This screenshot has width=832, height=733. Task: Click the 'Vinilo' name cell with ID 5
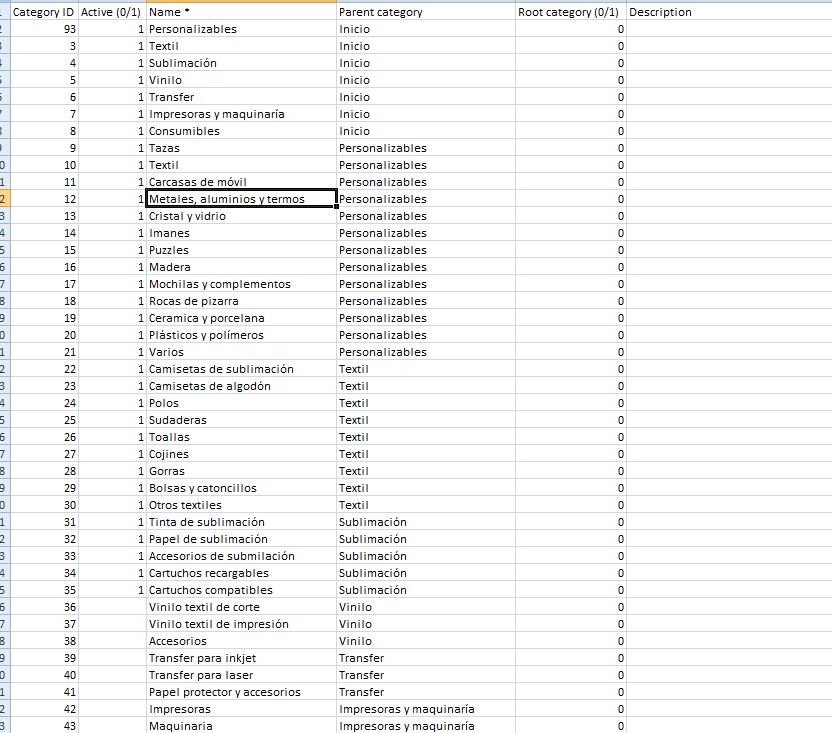(241, 80)
